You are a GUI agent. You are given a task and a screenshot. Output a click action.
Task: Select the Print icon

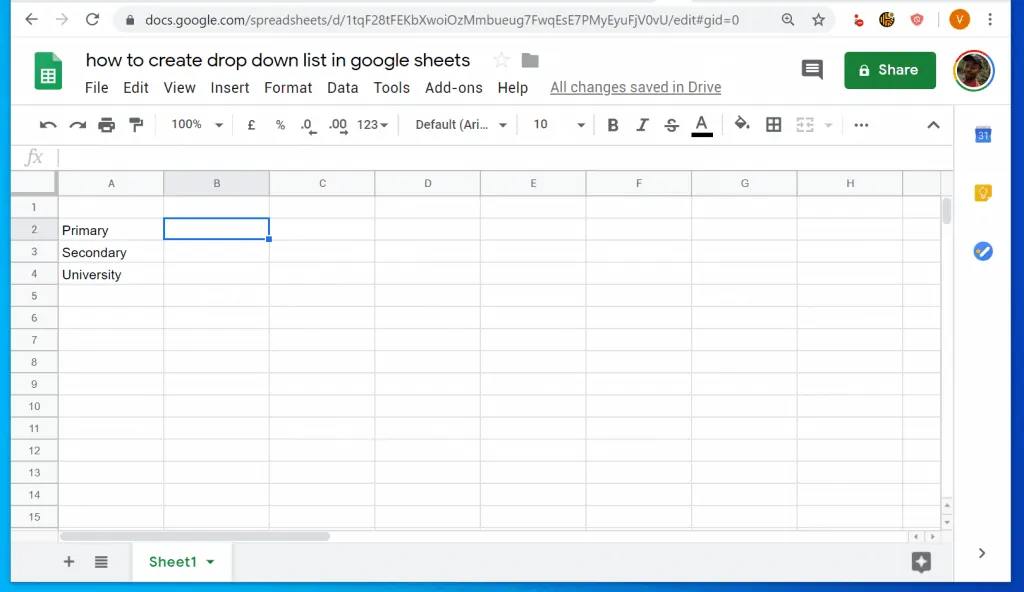coord(108,124)
